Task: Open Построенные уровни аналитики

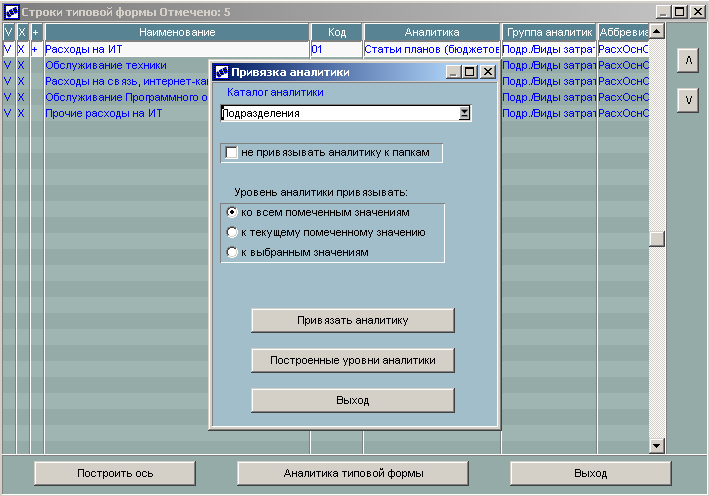Action: coord(353,360)
